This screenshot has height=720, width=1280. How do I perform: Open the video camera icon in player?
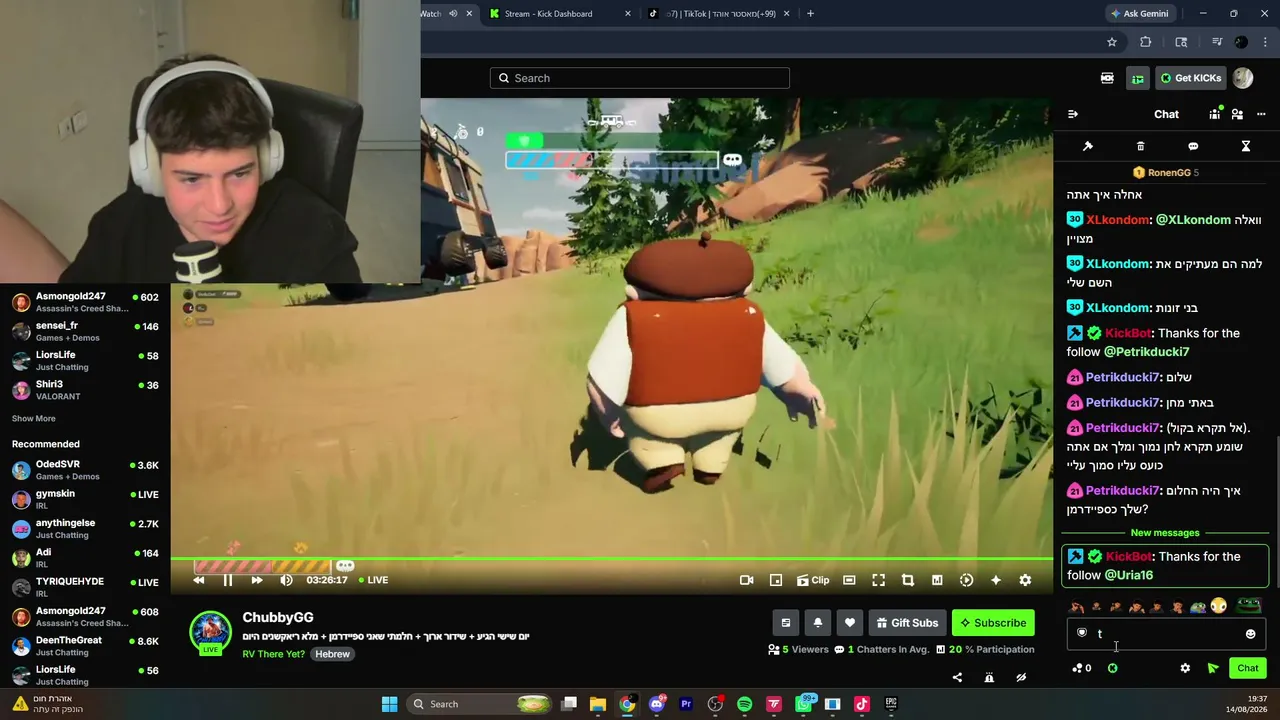point(746,580)
